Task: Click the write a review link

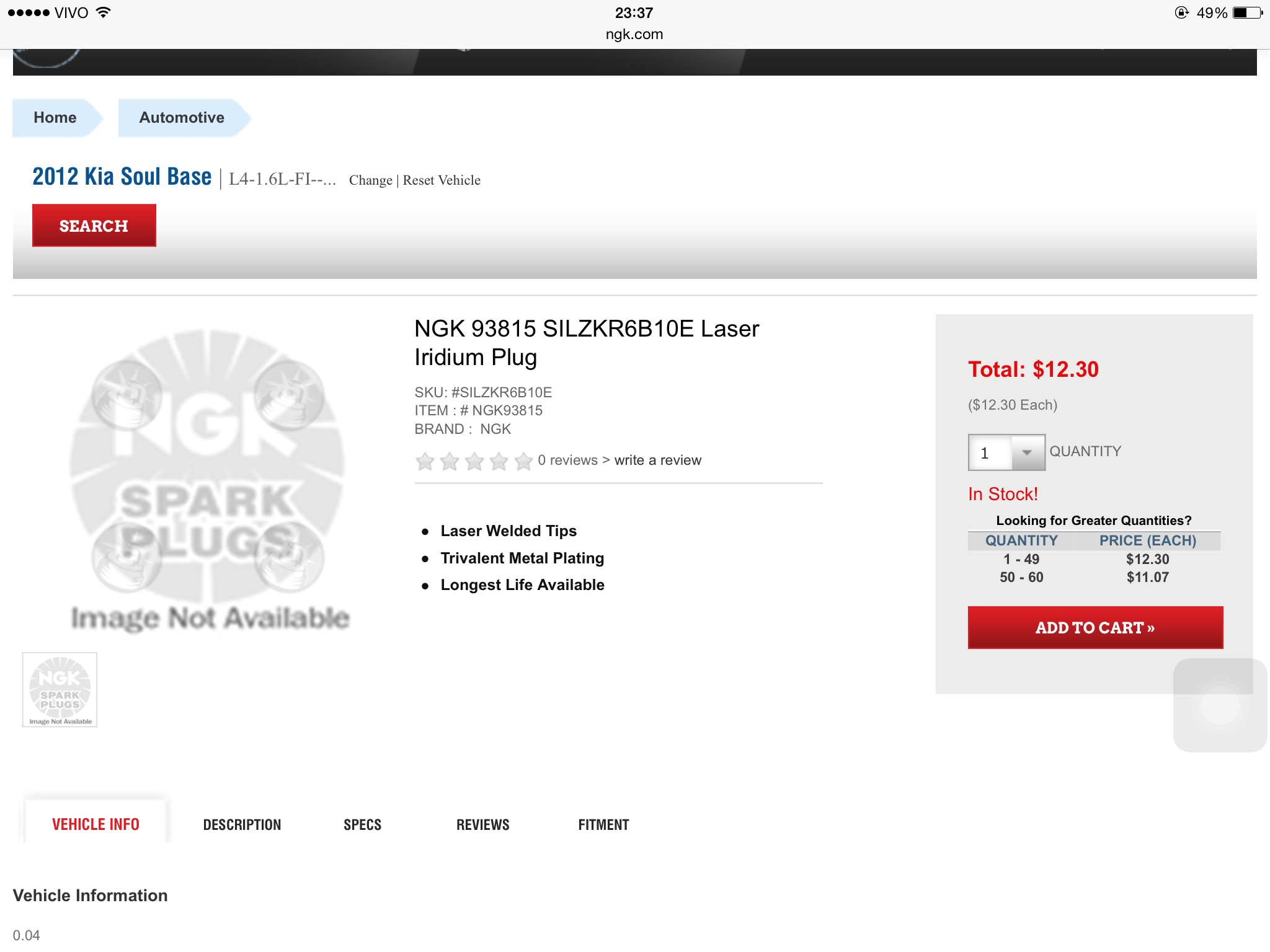Action: [657, 460]
